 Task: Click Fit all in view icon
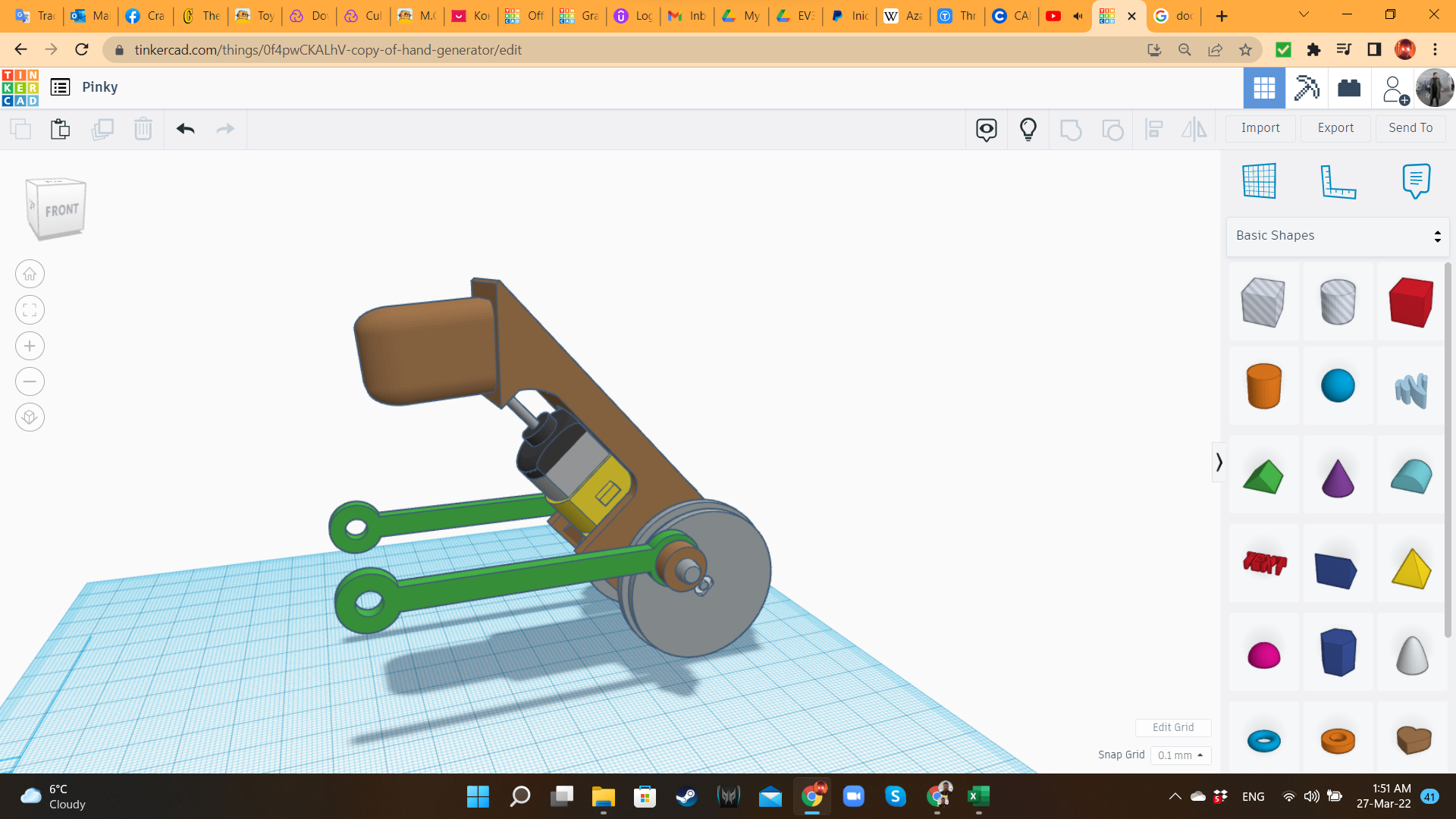tap(30, 309)
